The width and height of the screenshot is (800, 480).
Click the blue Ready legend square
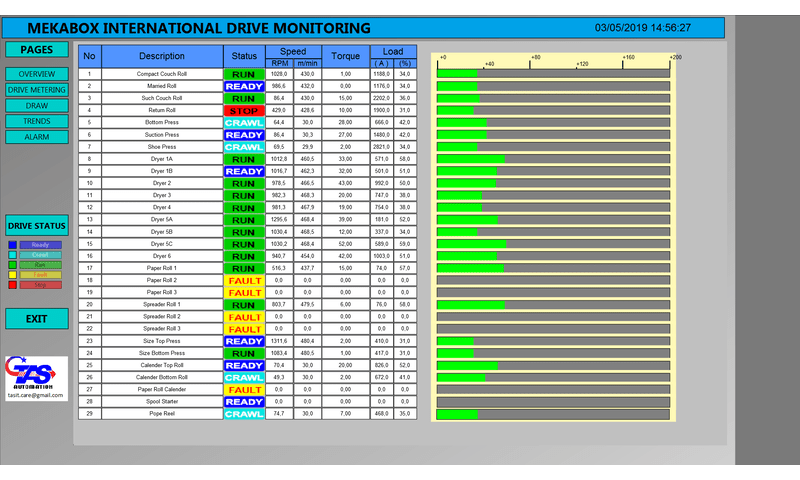tap(12, 245)
